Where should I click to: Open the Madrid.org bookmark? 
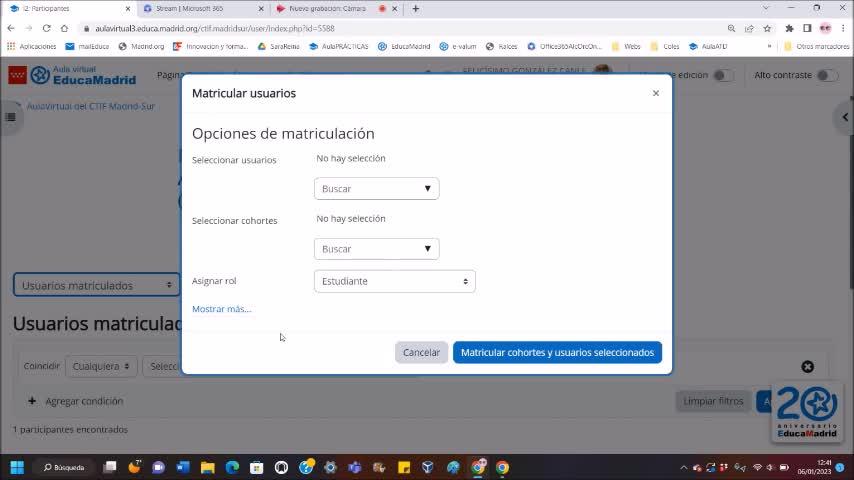pos(142,47)
